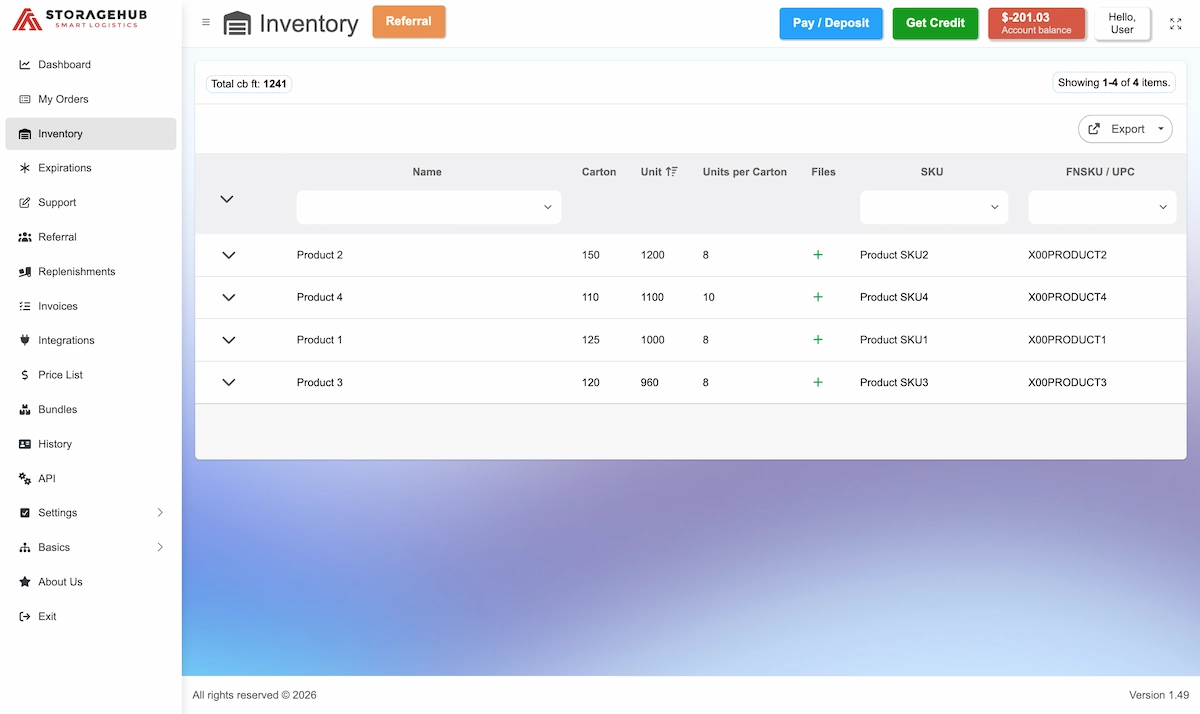Click the Product SKU3 cell
Screen dimensions: 1200x714
pos(894,382)
